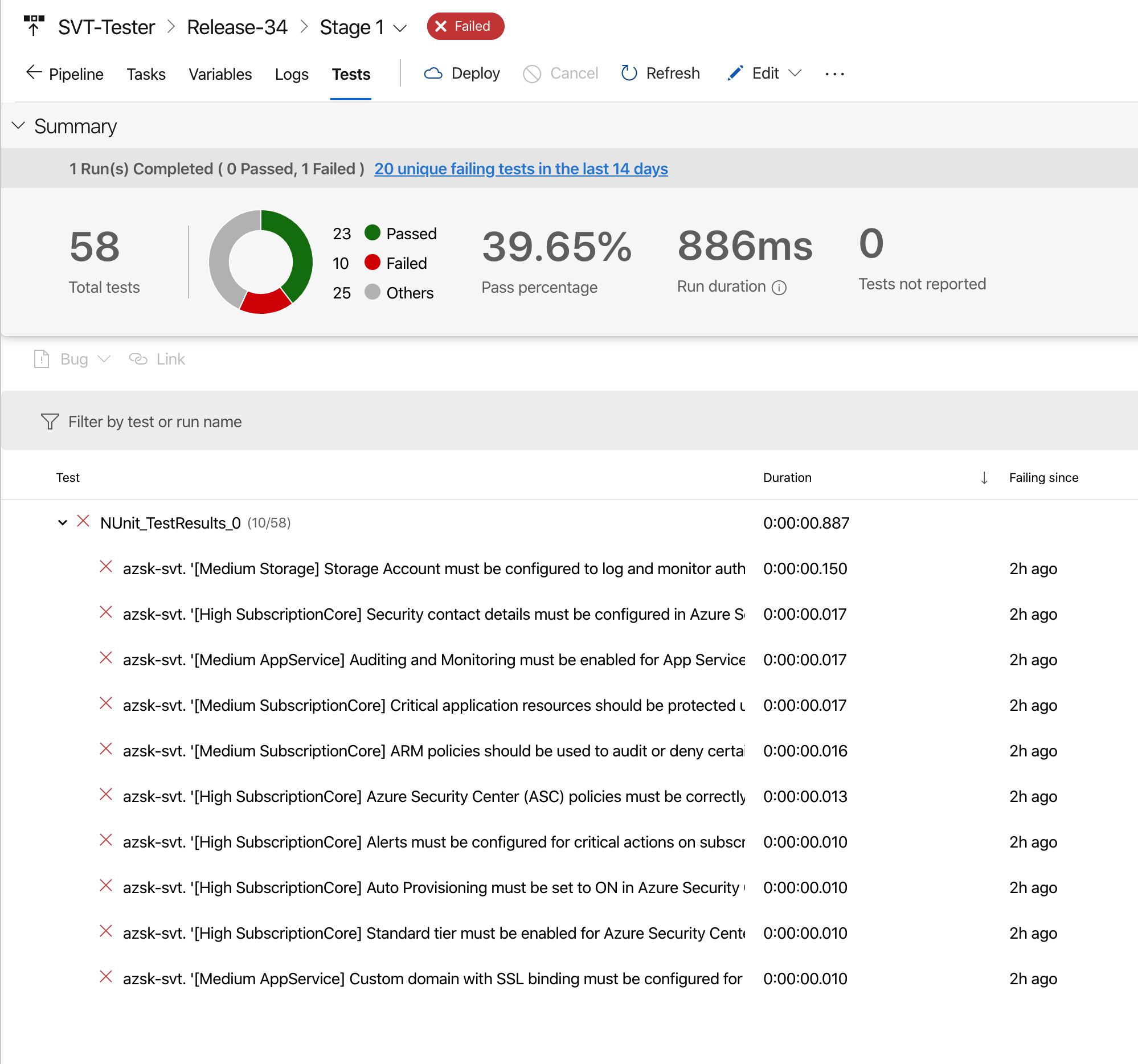Open the Stage 1 dropdown chevron
The image size is (1138, 1064).
[400, 28]
